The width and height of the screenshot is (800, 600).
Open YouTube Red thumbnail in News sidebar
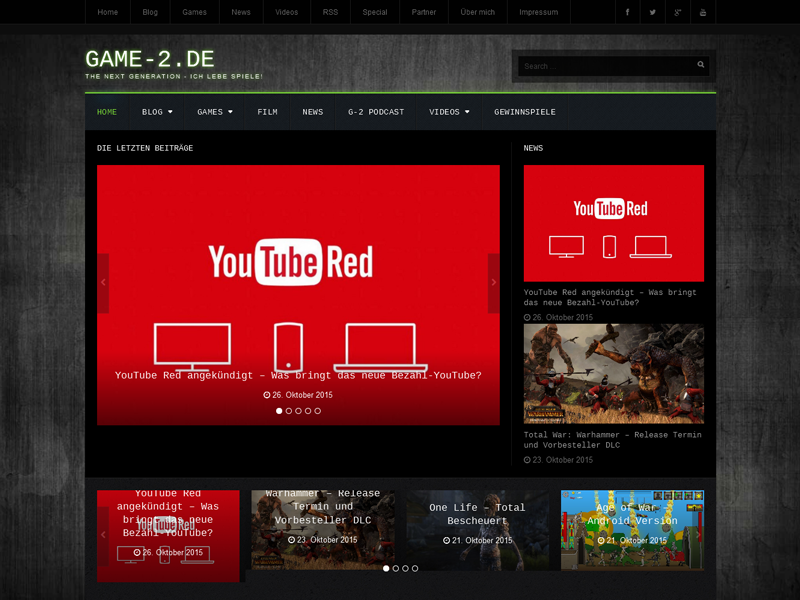614,223
